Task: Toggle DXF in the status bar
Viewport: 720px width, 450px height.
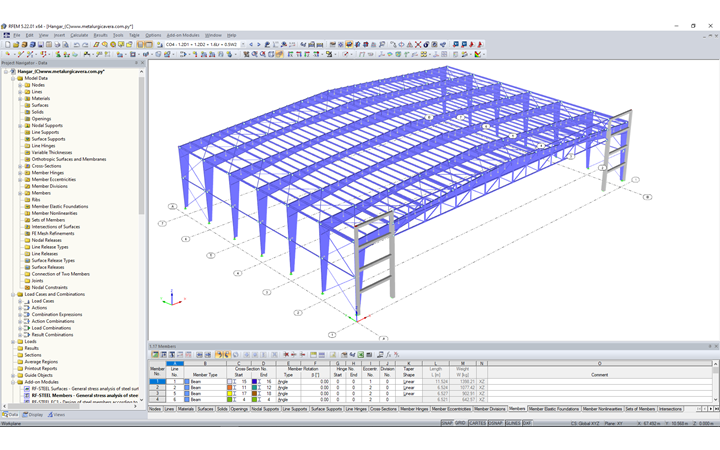Action: [x=527, y=423]
